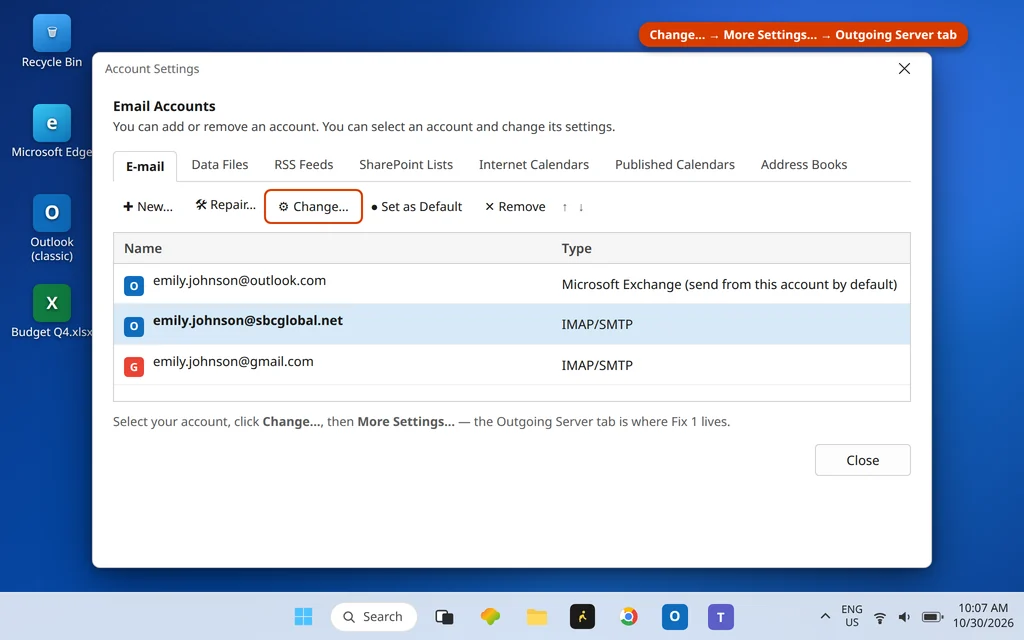Click icon of the gmail.com account

[x=134, y=366]
